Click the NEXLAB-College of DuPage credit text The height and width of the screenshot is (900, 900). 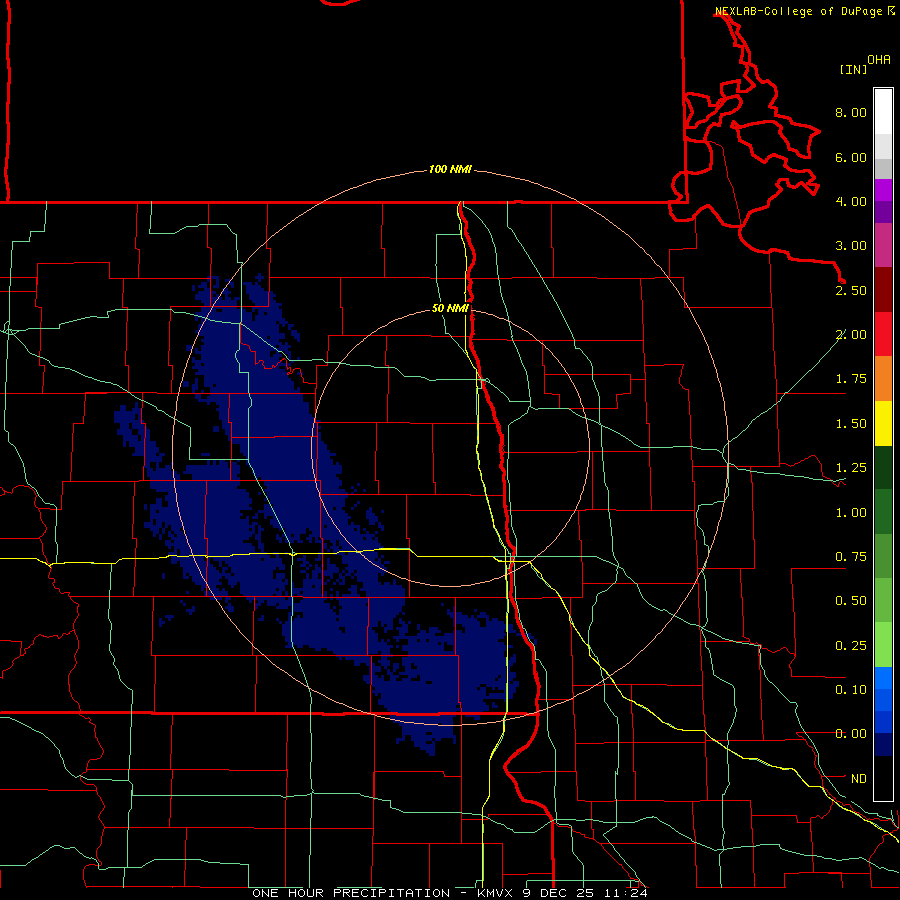click(x=799, y=11)
